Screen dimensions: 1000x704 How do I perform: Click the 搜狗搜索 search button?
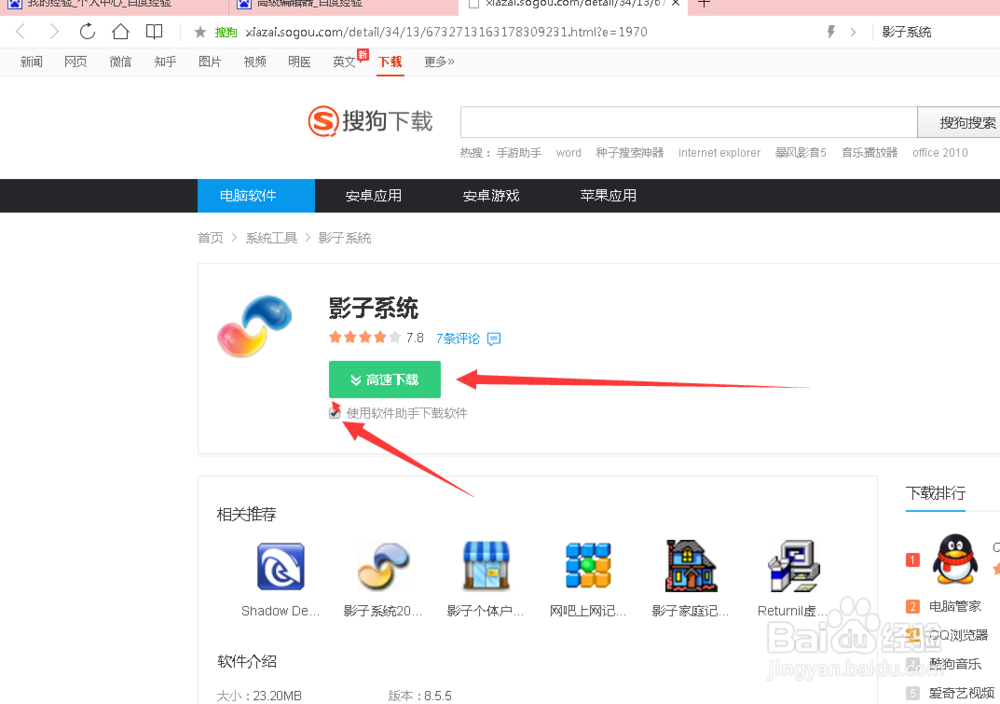click(959, 122)
